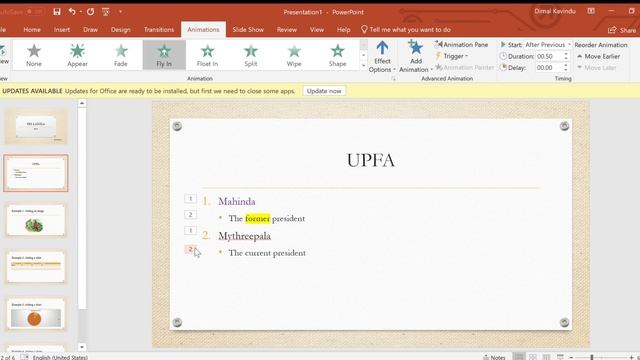
Task: Select the fifth slide with orange circle
Action: pos(36,314)
